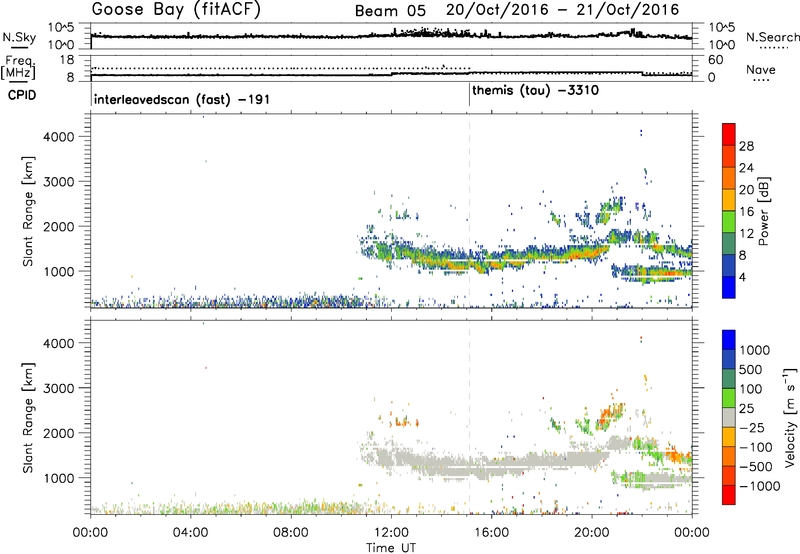Click the '3000' tick on the velocity plot axis
This screenshot has width=800, height=554.
tap(59, 388)
